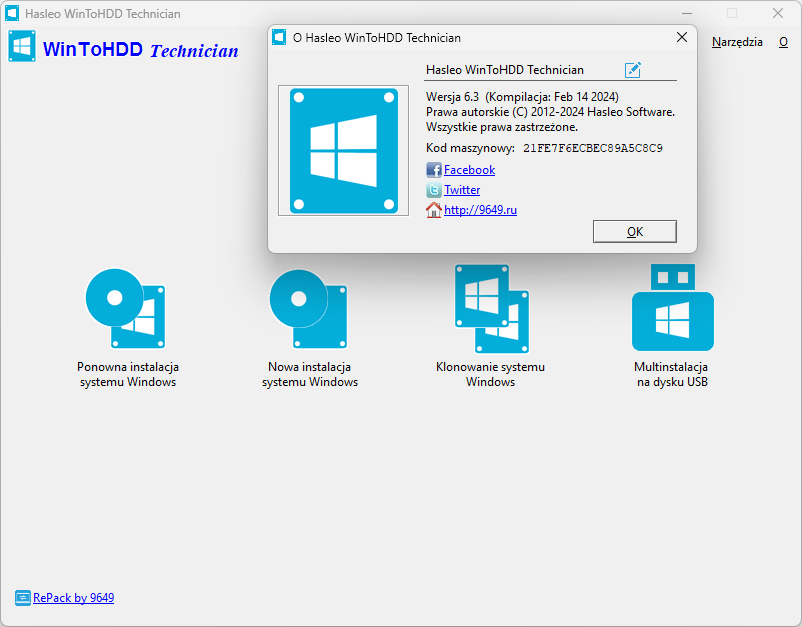Open Nowa instalacja systemu Windows icon
Viewport: 802px width, 627px height.
[308, 308]
